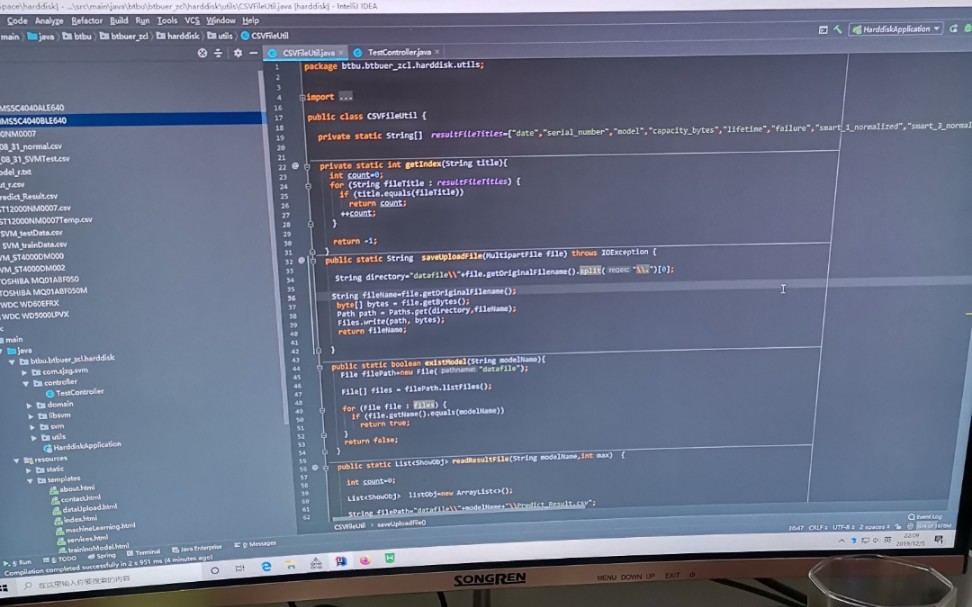Open the Tools menu

coord(167,20)
